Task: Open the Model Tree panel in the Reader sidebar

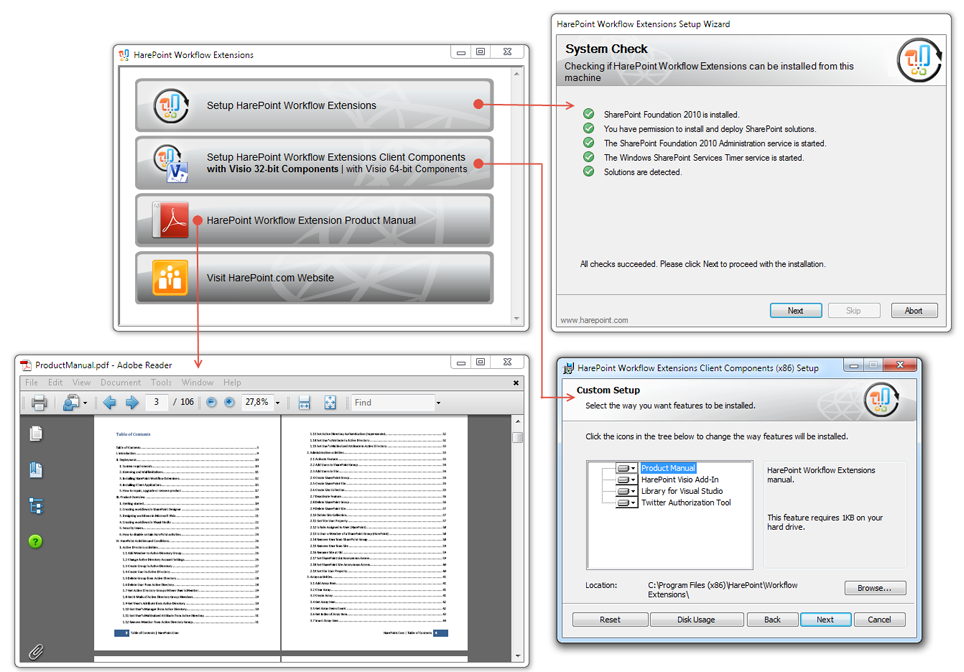Action: pyautogui.click(x=36, y=506)
